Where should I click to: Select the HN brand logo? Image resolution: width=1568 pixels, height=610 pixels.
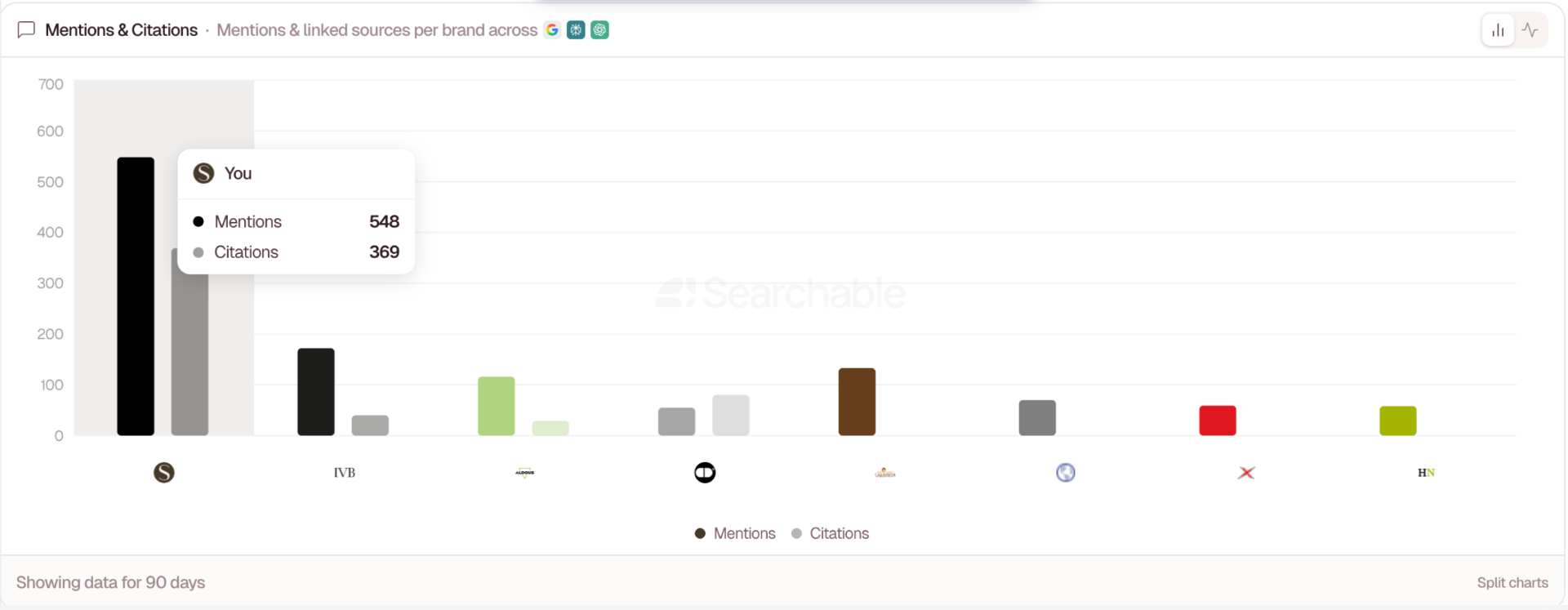tap(1426, 472)
